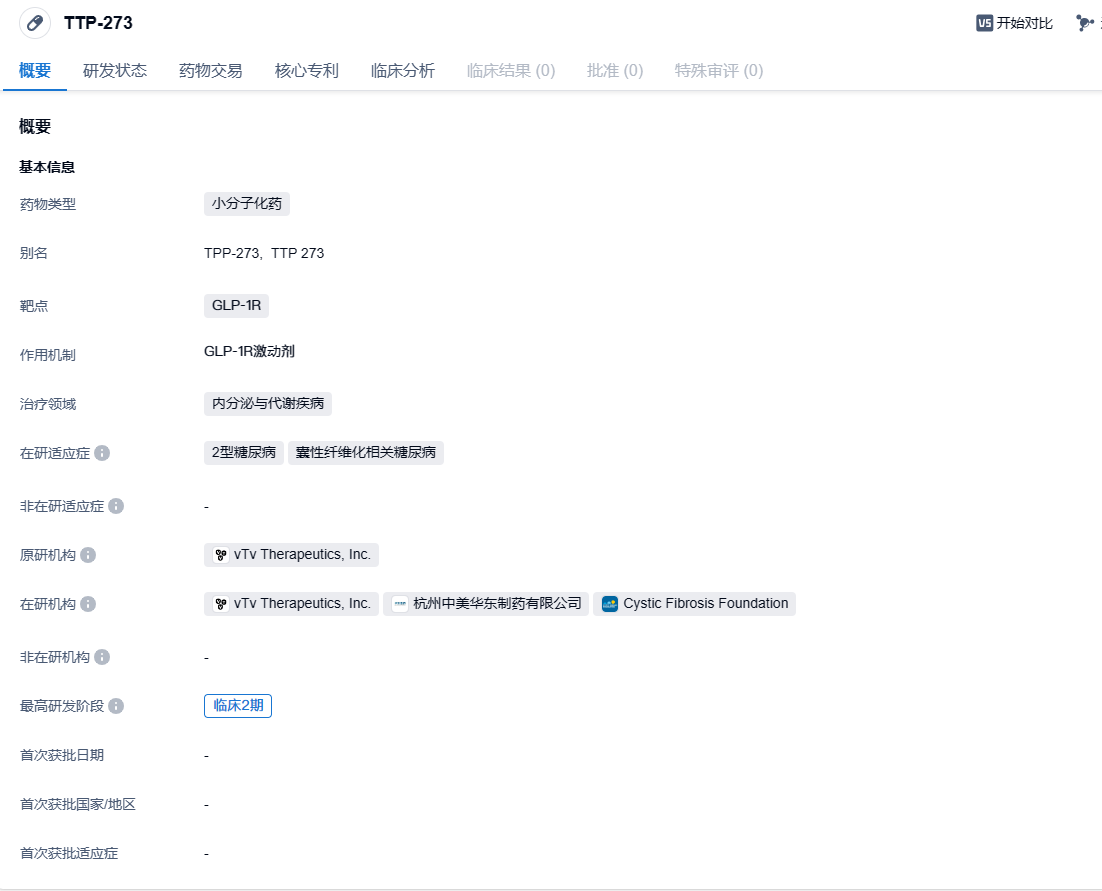Click info icon next to 在研适应症
This screenshot has width=1102, height=891.
pyautogui.click(x=102, y=453)
